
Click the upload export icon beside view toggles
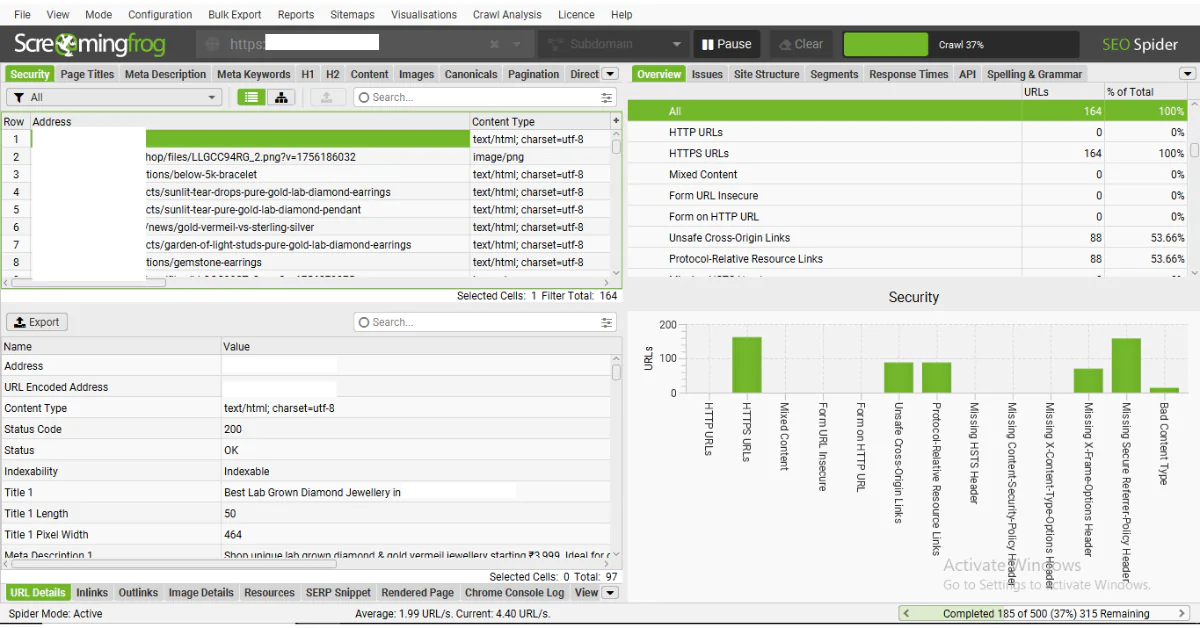click(326, 97)
